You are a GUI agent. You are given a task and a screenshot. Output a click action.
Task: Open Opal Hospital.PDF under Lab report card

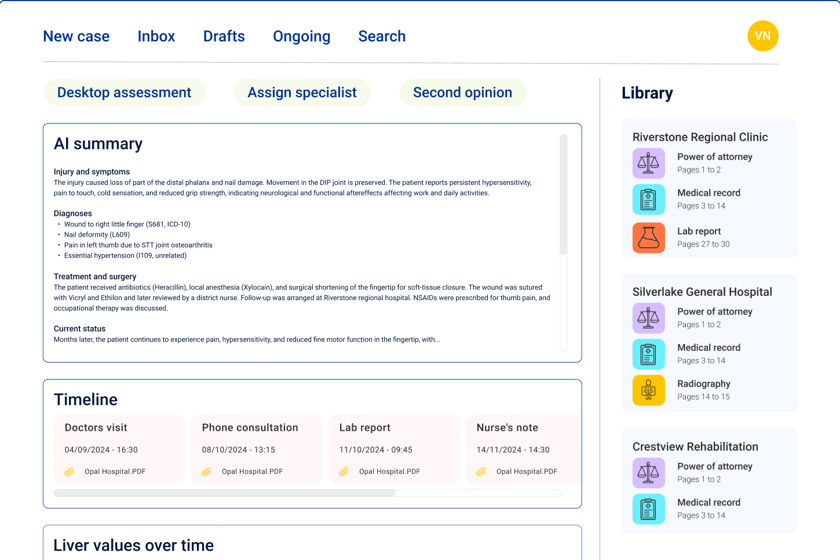pyautogui.click(x=389, y=472)
